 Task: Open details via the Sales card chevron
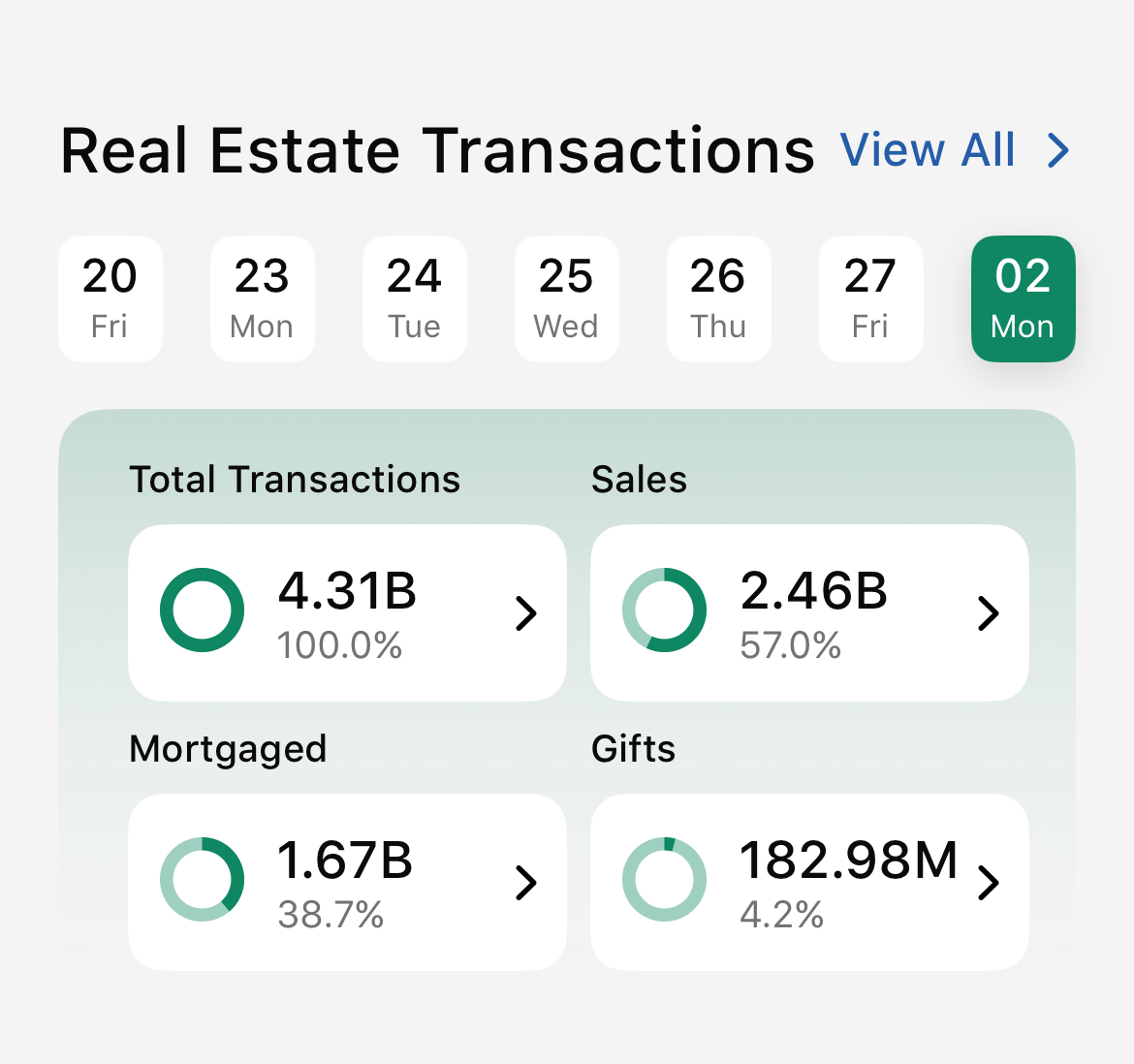click(x=989, y=612)
